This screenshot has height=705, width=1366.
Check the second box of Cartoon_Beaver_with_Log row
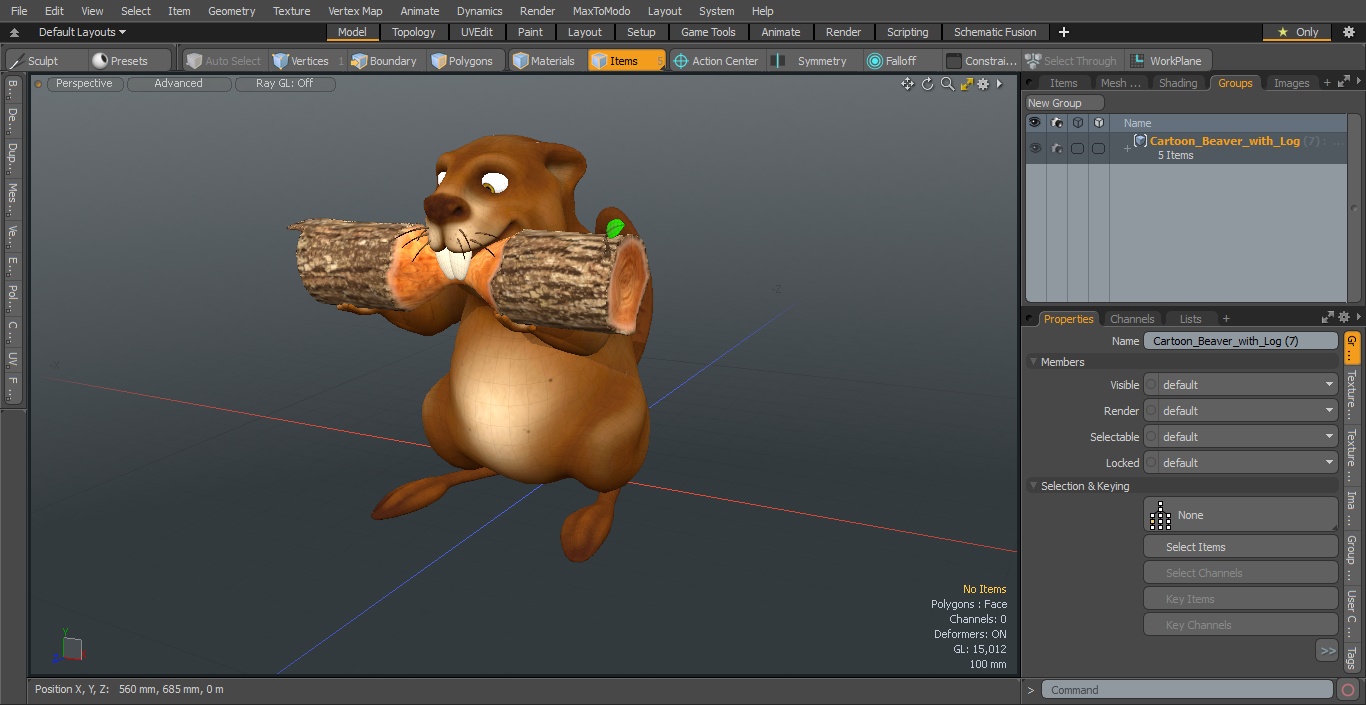click(1099, 148)
